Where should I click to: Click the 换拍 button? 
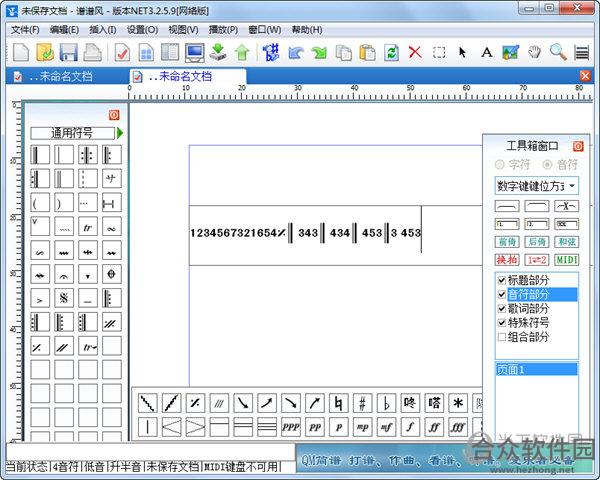[507, 260]
